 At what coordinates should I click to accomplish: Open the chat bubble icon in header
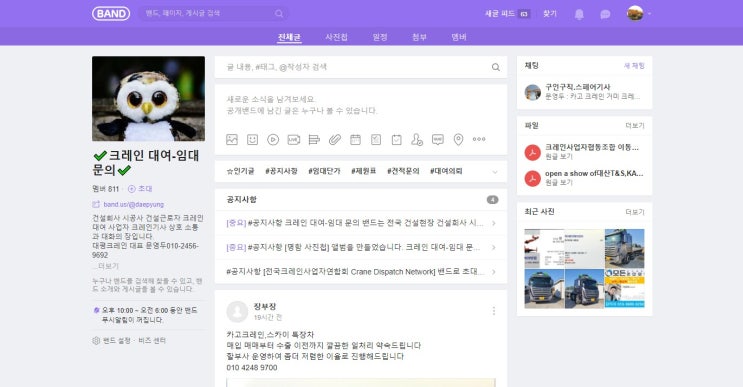(605, 14)
